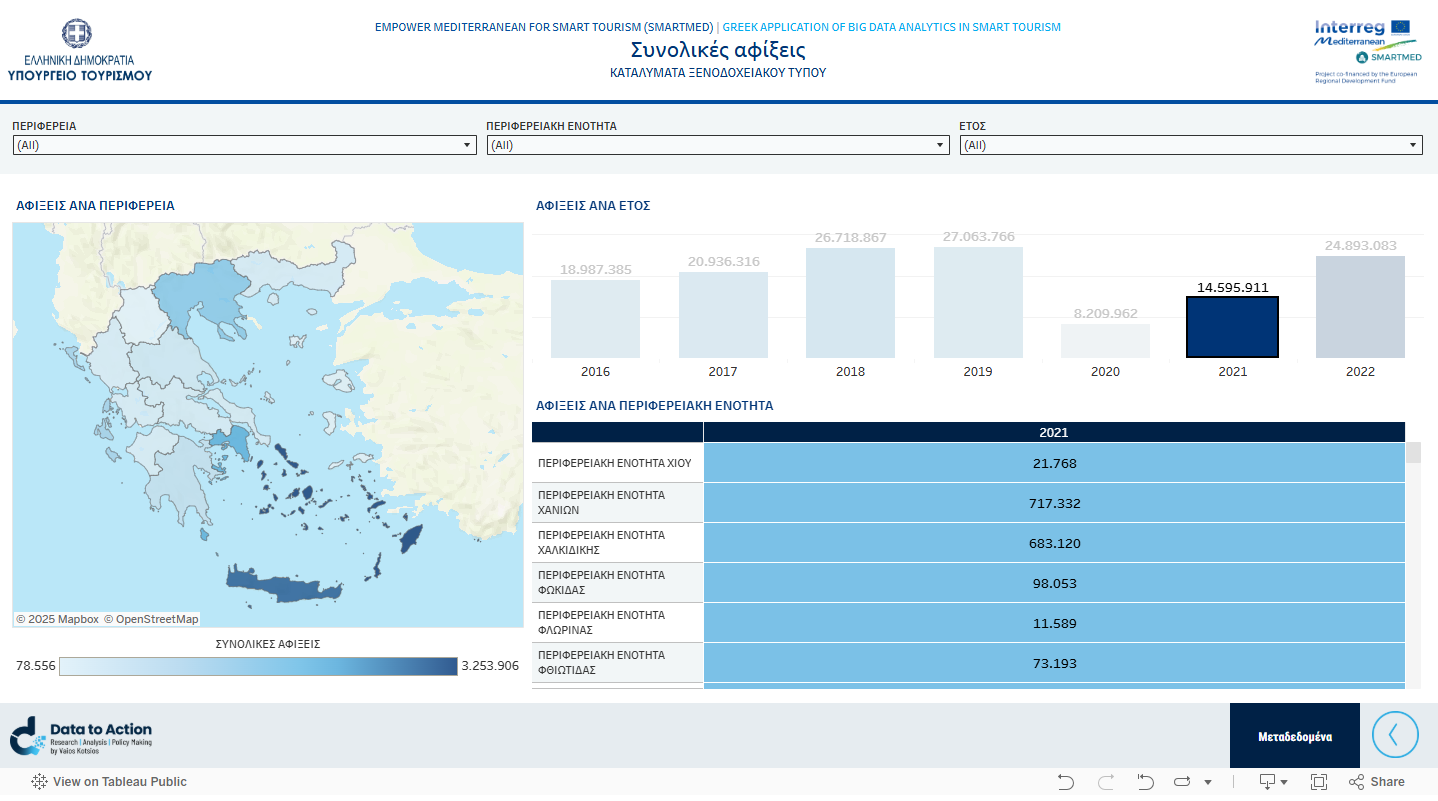Click the table's vertical scrollbar thumb
The height and width of the screenshot is (801, 1438).
1413,454
